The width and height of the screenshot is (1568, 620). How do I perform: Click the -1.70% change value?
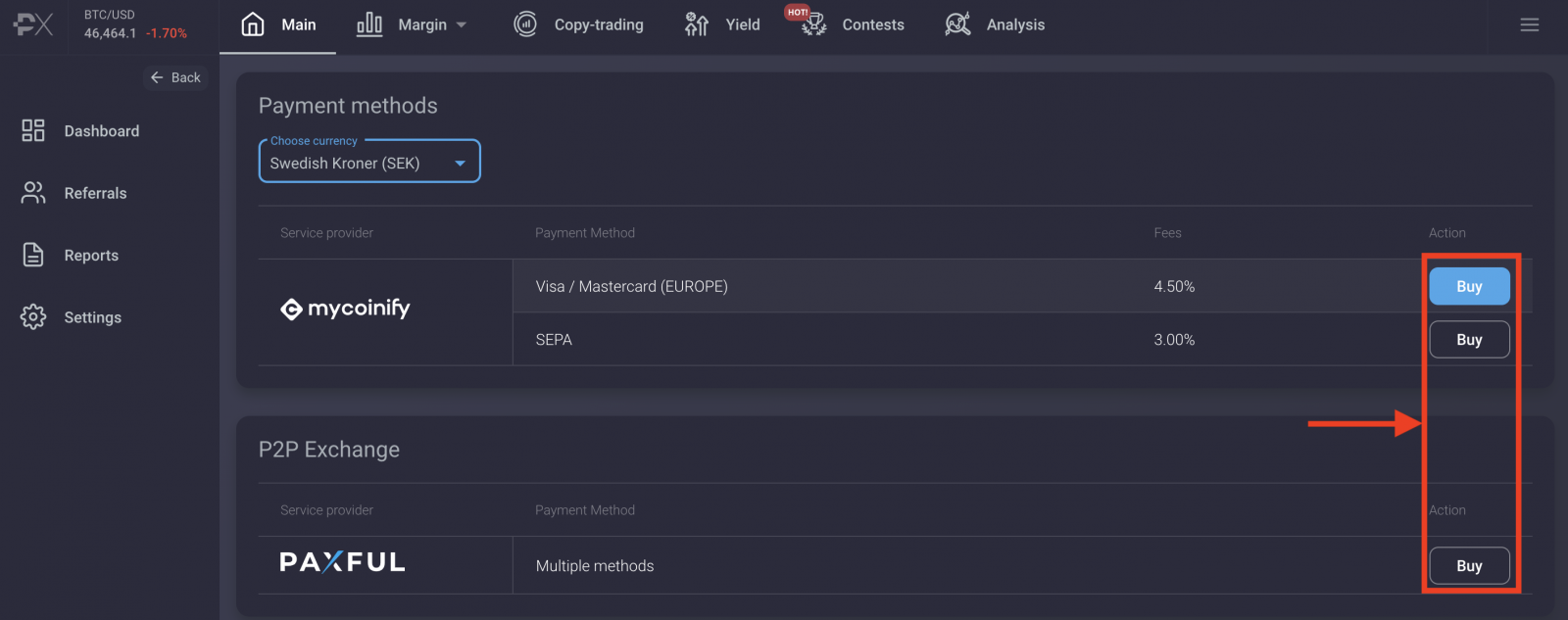point(167,33)
